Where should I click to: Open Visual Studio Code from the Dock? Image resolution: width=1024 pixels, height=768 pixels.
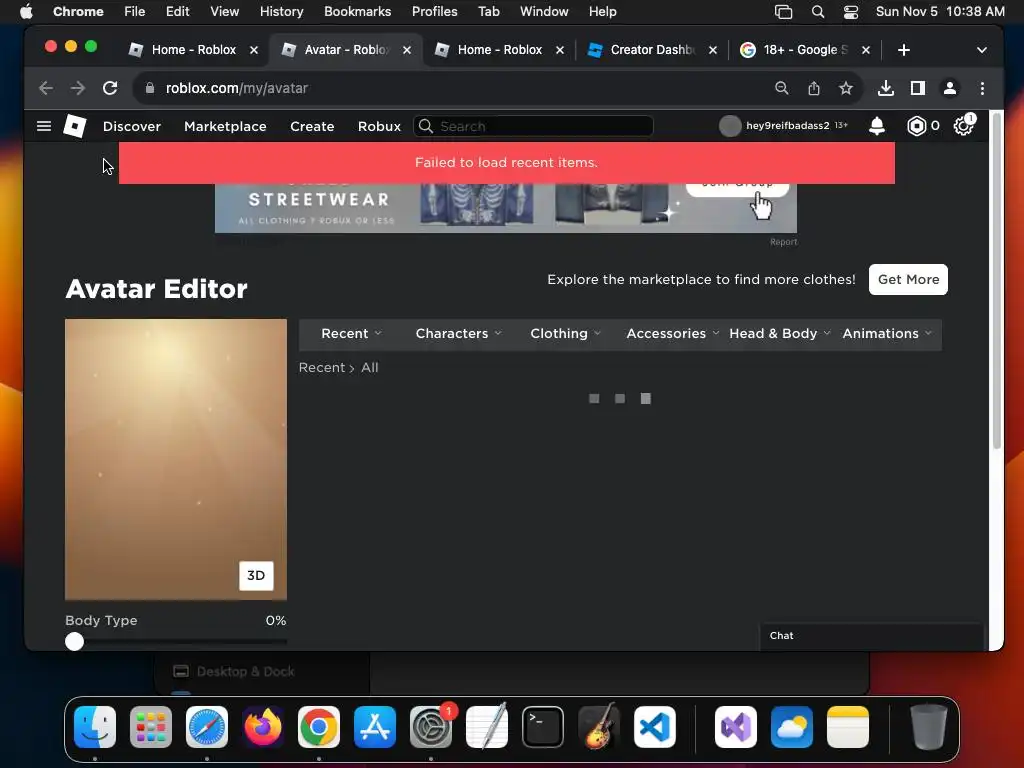click(654, 727)
